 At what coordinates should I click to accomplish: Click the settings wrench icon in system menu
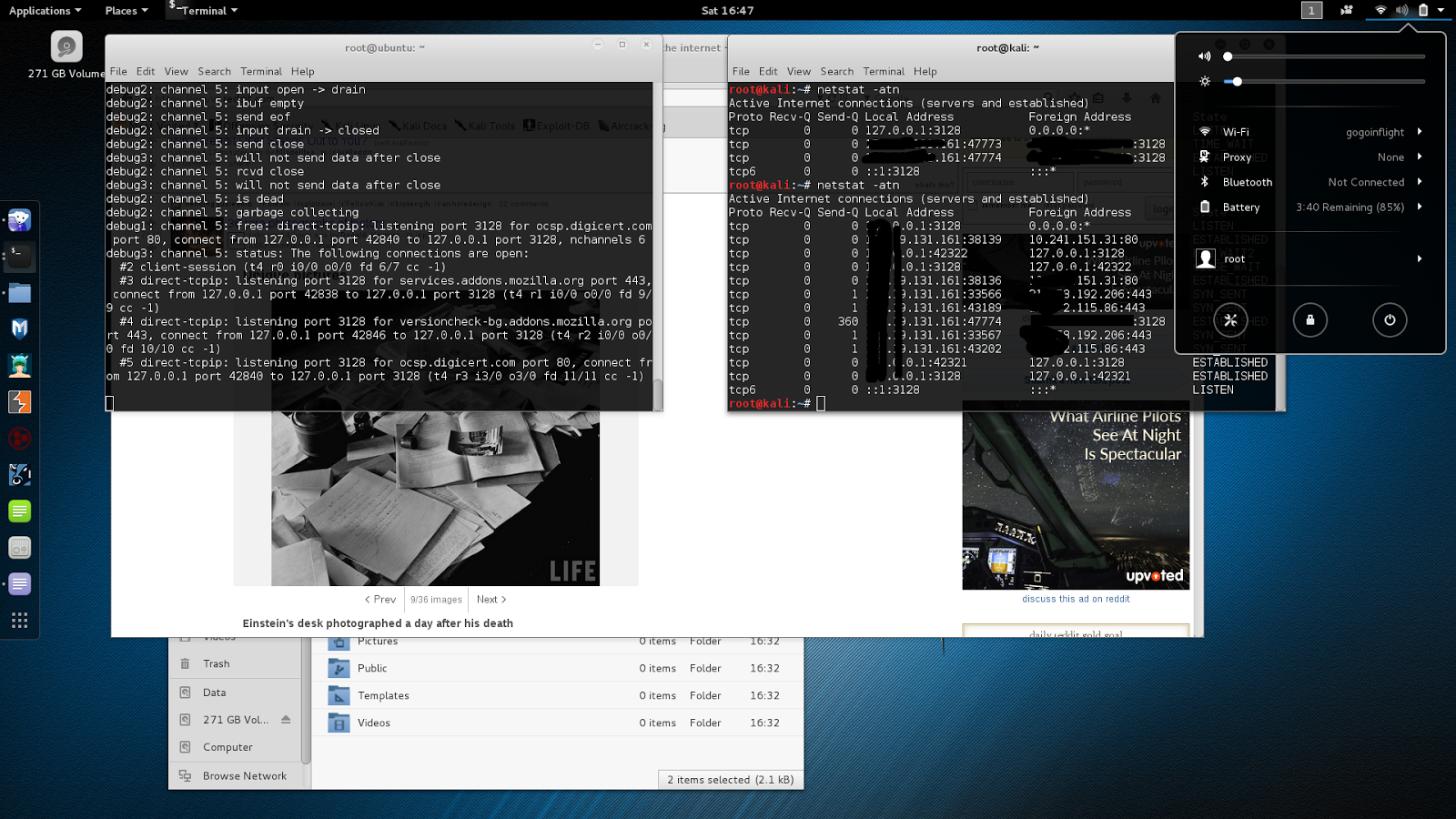(x=1230, y=319)
